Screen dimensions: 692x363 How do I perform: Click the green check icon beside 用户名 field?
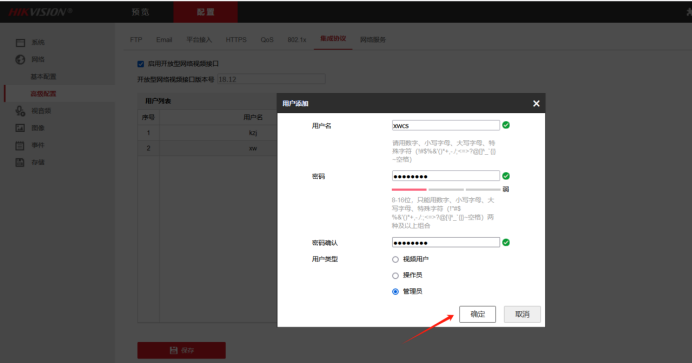[506, 125]
